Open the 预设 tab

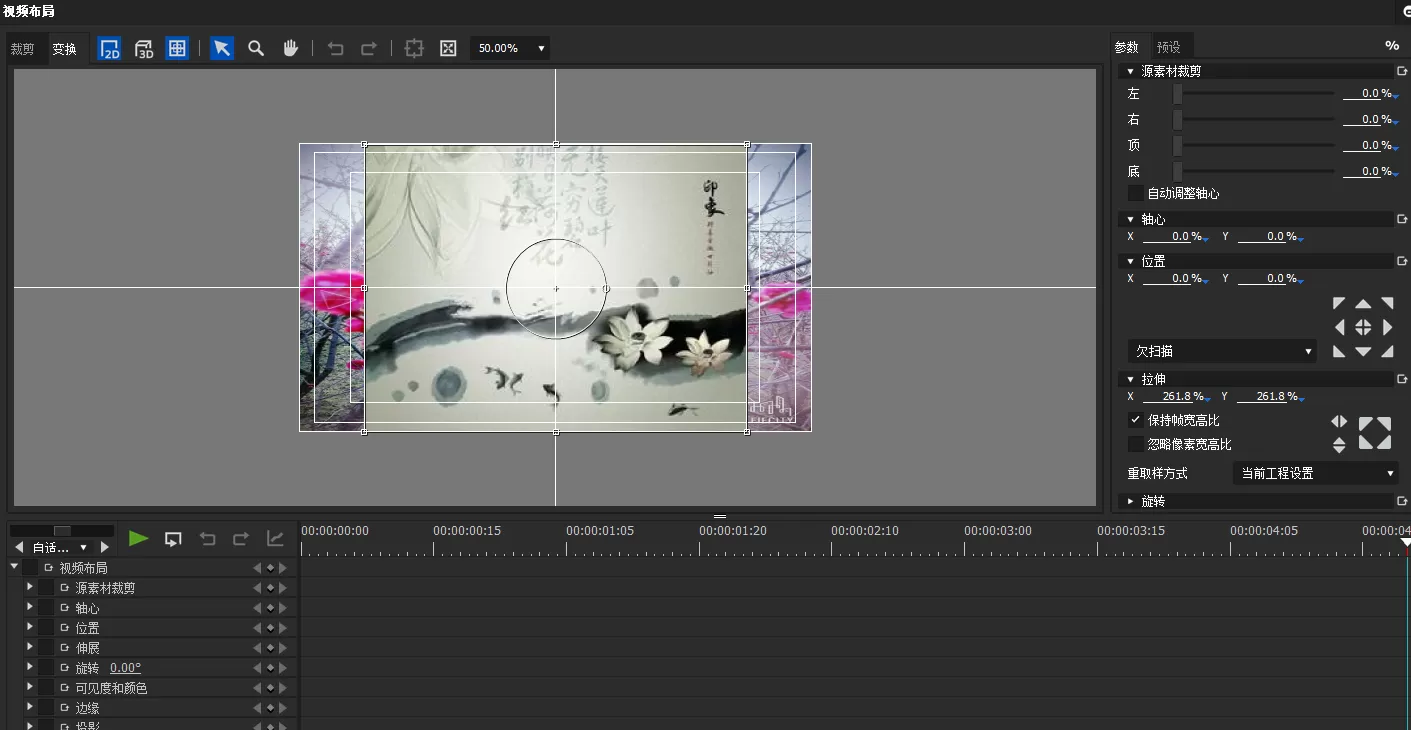1169,47
